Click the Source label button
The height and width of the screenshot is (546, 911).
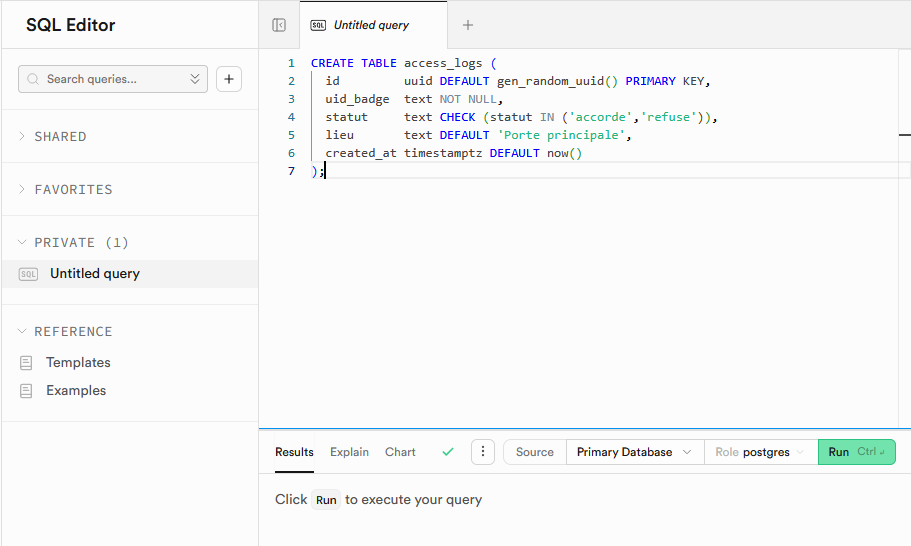pyautogui.click(x=535, y=452)
